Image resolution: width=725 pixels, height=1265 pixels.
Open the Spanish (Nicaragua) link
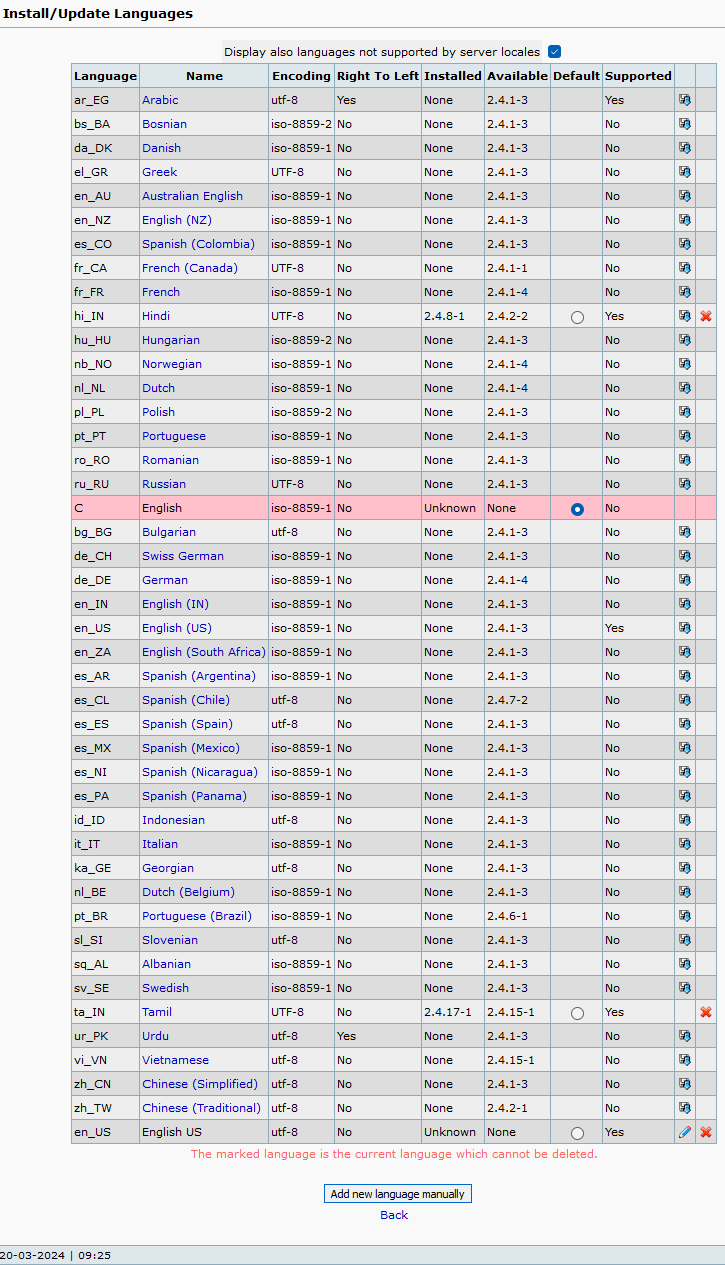click(200, 772)
